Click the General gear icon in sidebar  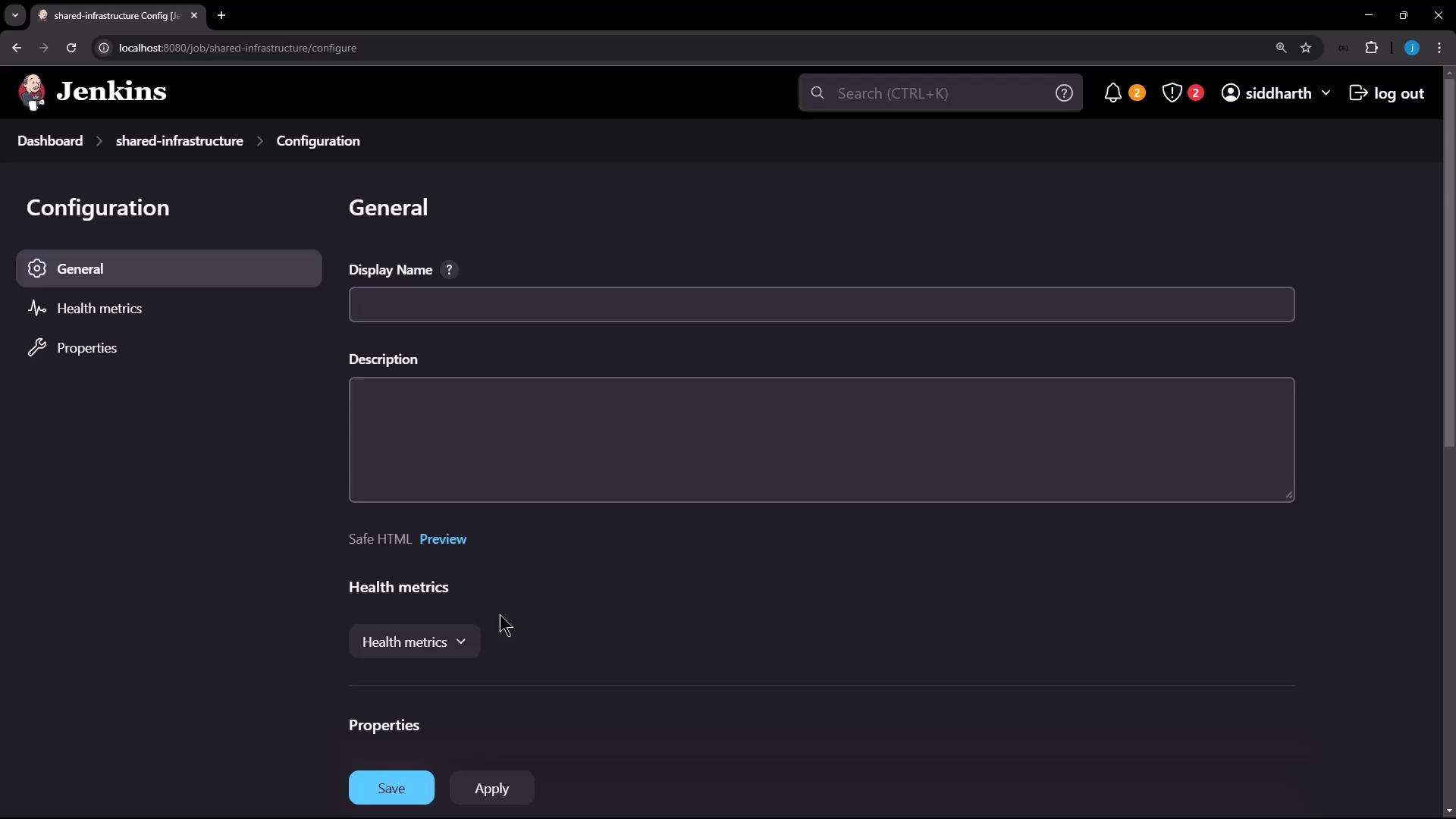(x=36, y=268)
